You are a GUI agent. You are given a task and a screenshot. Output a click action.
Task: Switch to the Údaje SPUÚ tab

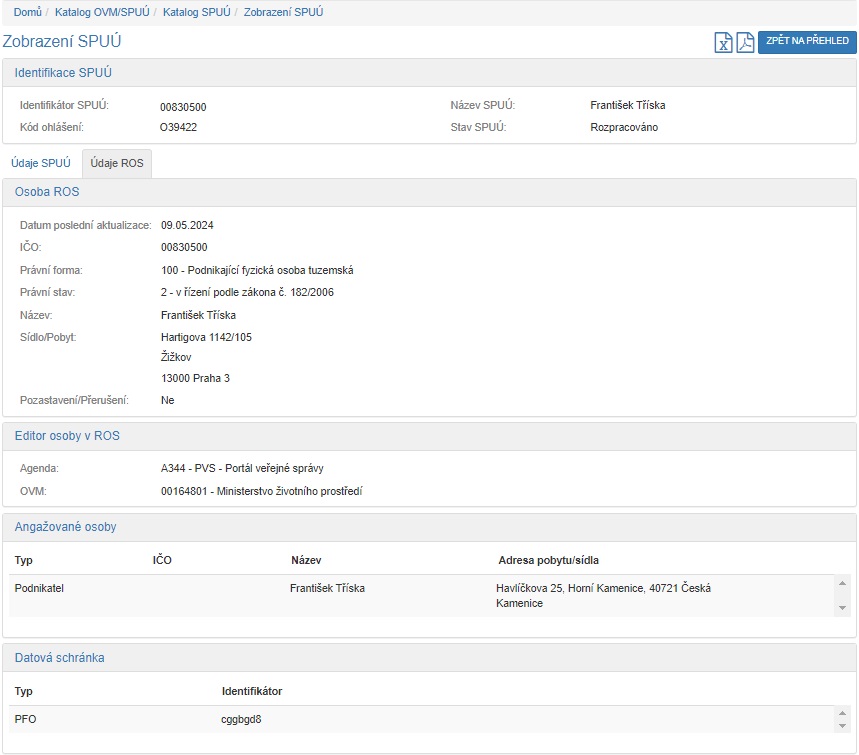tap(40, 163)
